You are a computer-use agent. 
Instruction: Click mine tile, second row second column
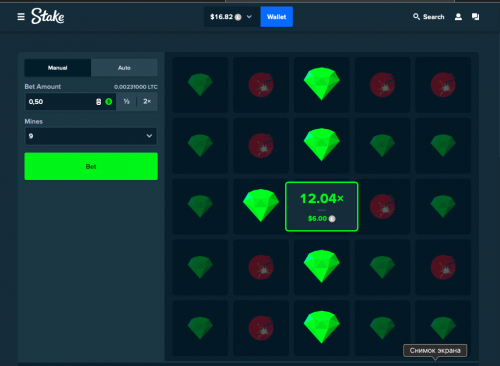pyautogui.click(x=261, y=146)
